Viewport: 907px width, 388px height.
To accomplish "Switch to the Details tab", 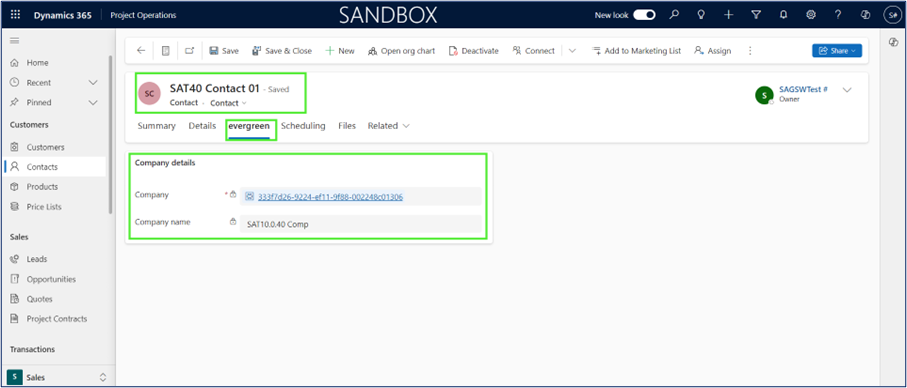I will coord(202,125).
